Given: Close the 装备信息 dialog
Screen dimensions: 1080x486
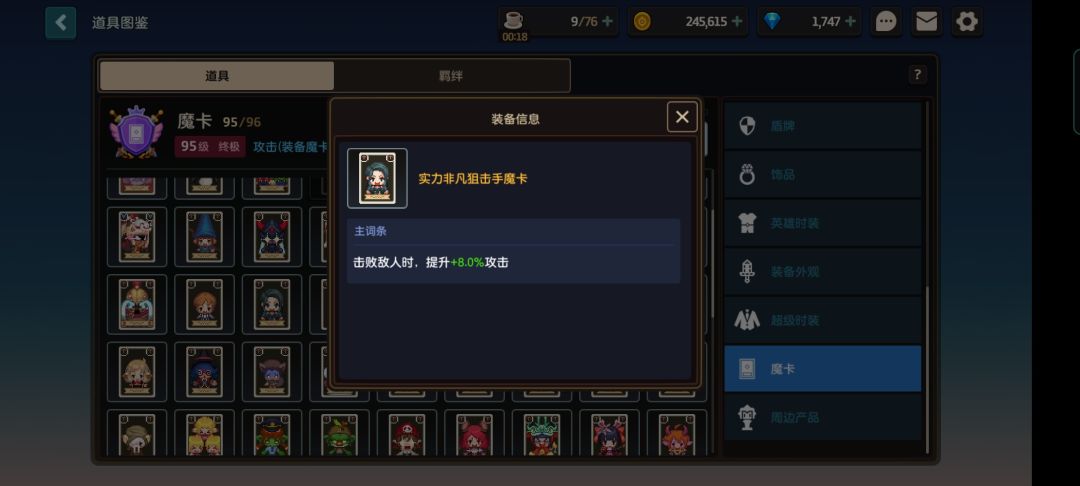Looking at the screenshot, I should pyautogui.click(x=682, y=117).
